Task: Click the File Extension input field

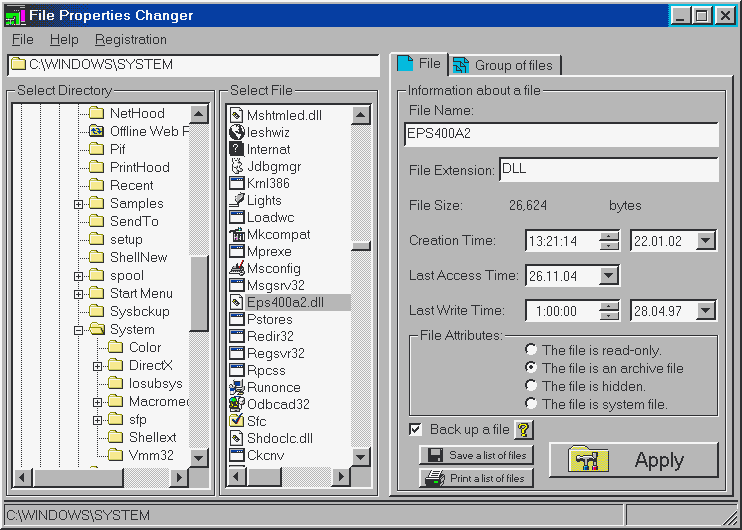Action: pyautogui.click(x=609, y=169)
